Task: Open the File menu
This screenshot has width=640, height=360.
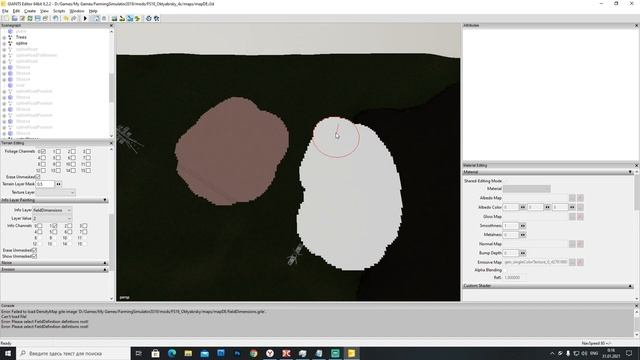Action: click(5, 11)
